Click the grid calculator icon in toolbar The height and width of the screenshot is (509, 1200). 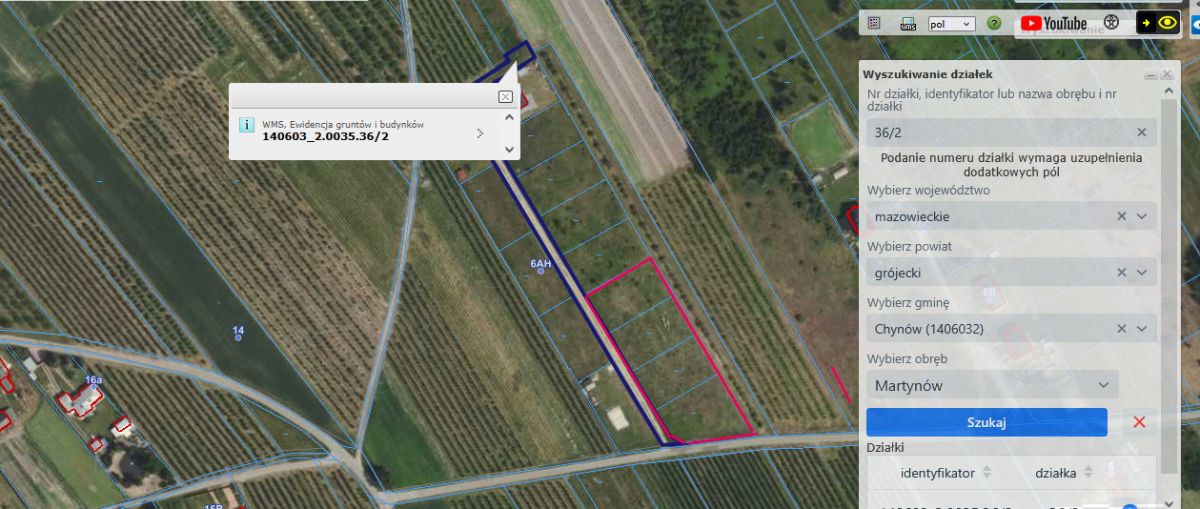click(874, 23)
